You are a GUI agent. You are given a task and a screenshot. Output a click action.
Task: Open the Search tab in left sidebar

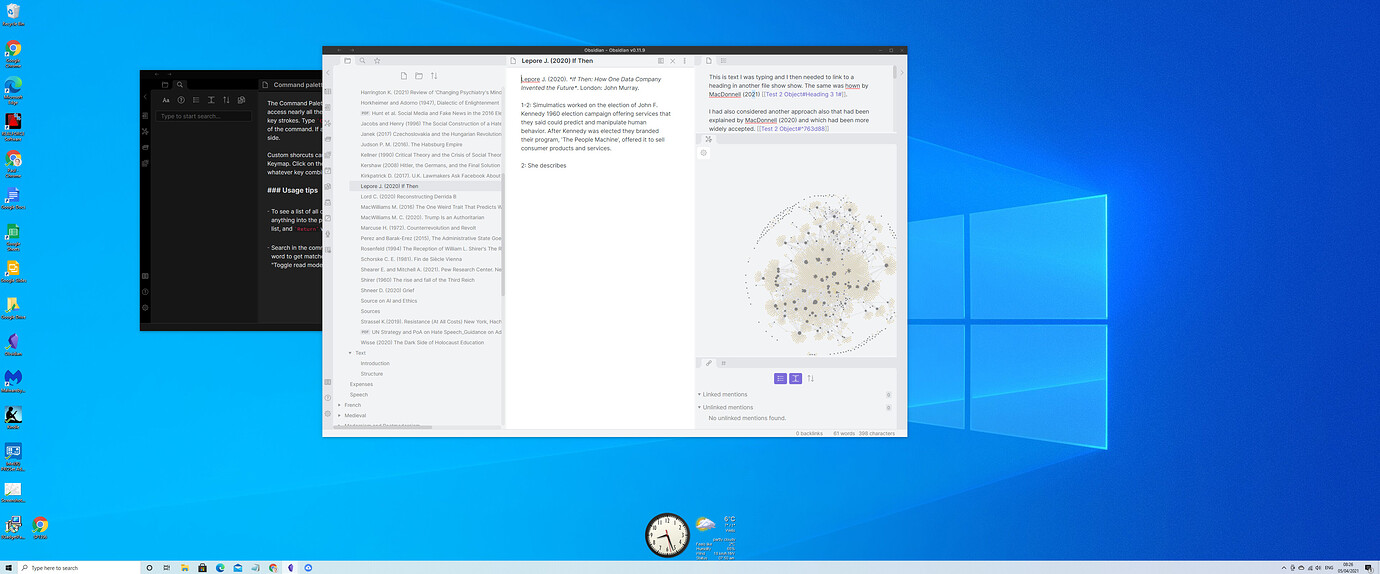click(x=362, y=61)
